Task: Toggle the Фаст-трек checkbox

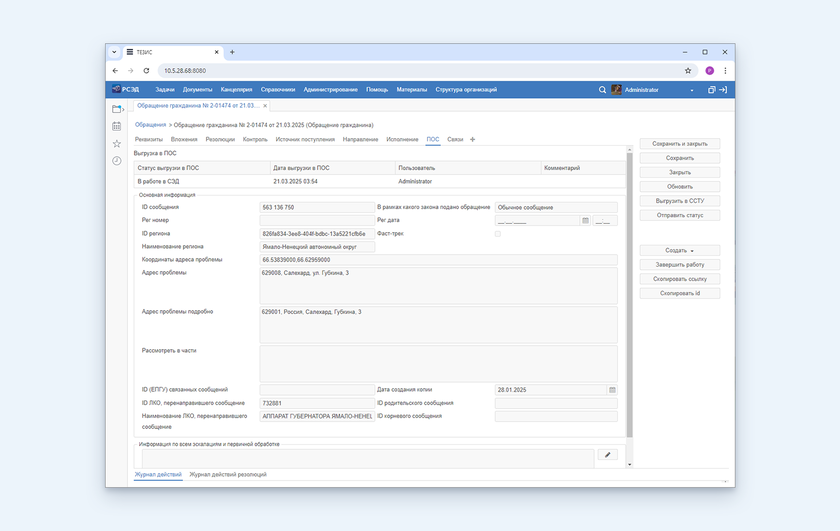Action: 498,233
